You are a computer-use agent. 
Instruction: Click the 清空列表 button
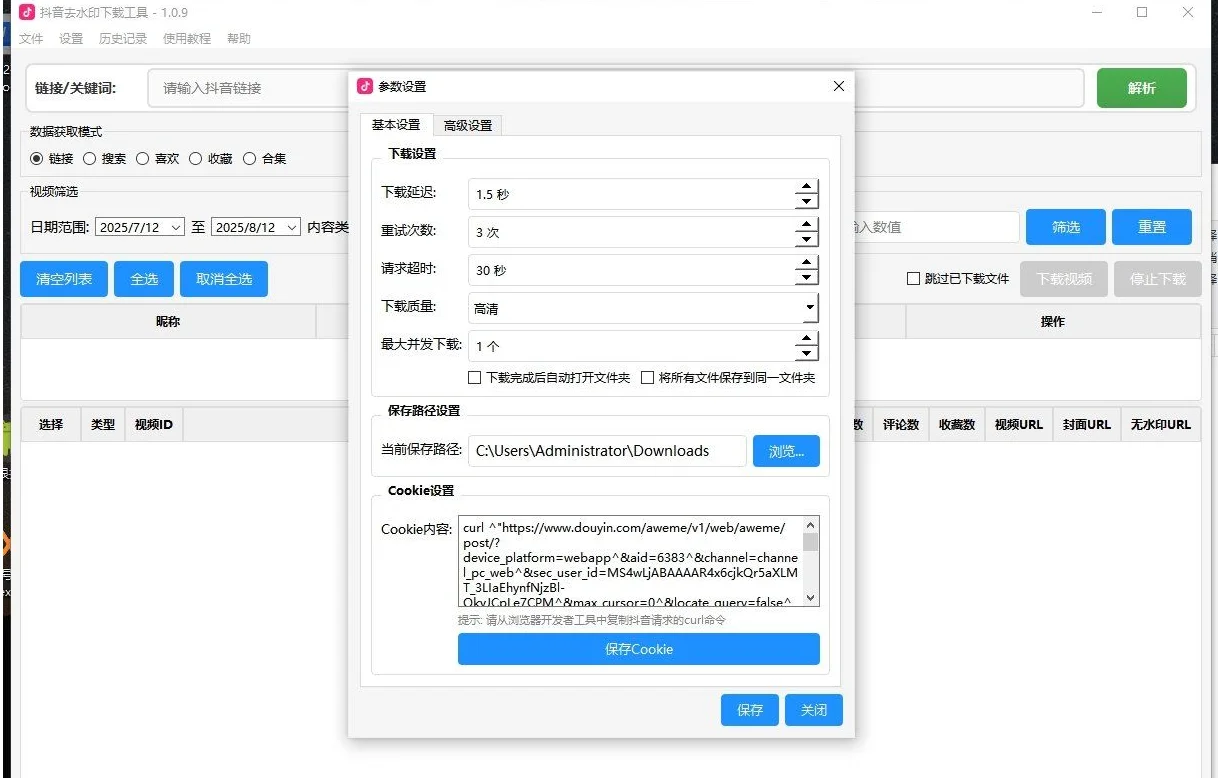coord(64,279)
